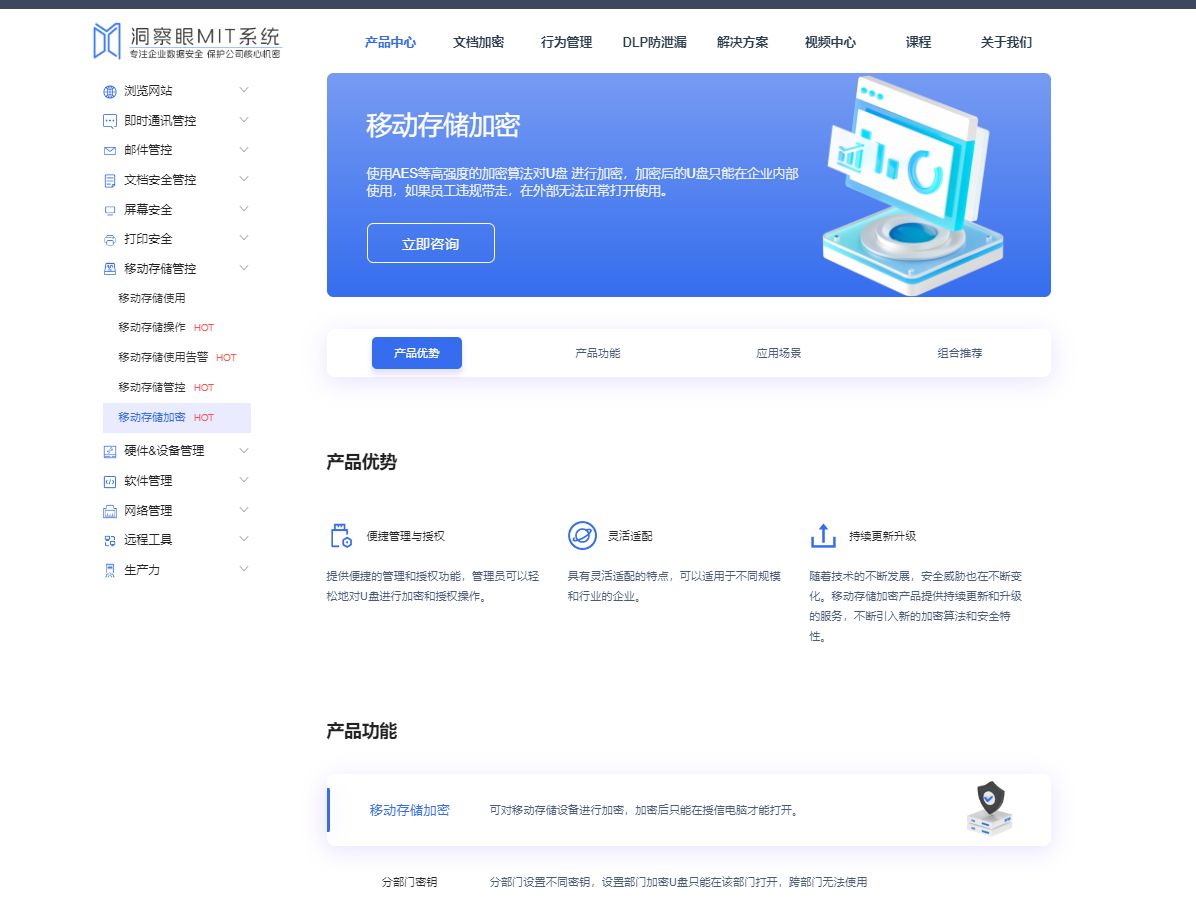This screenshot has width=1196, height=909.
Task: Select the 应用场景 tab
Action: 779,353
